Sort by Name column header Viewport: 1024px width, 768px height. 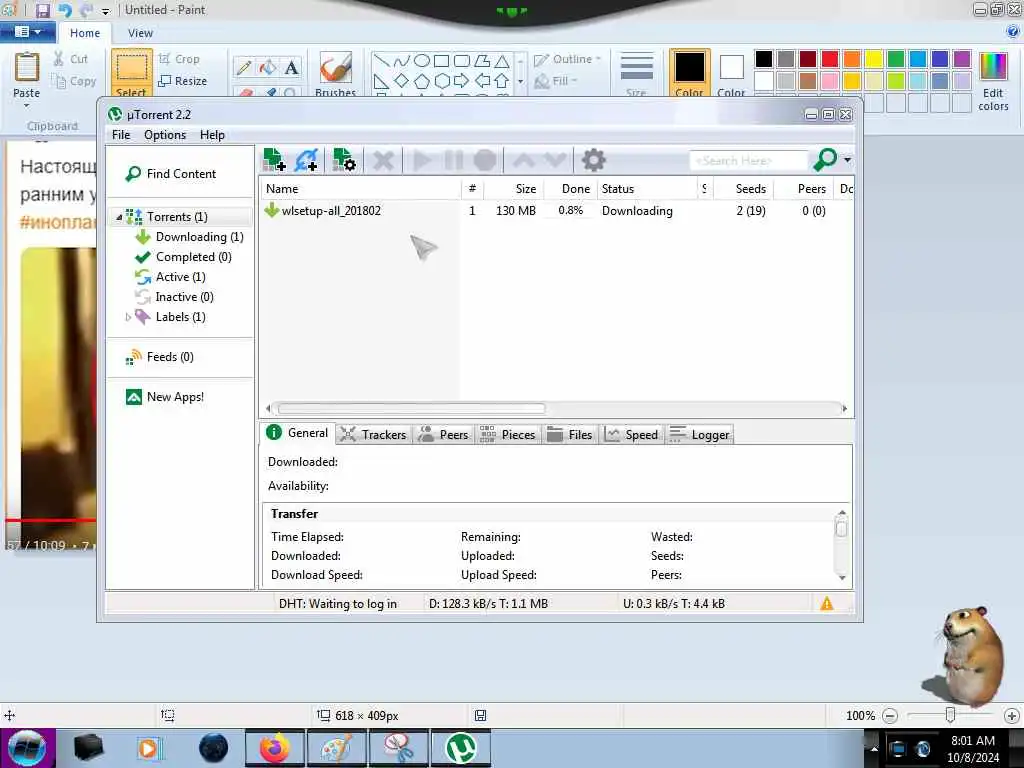[360, 189]
